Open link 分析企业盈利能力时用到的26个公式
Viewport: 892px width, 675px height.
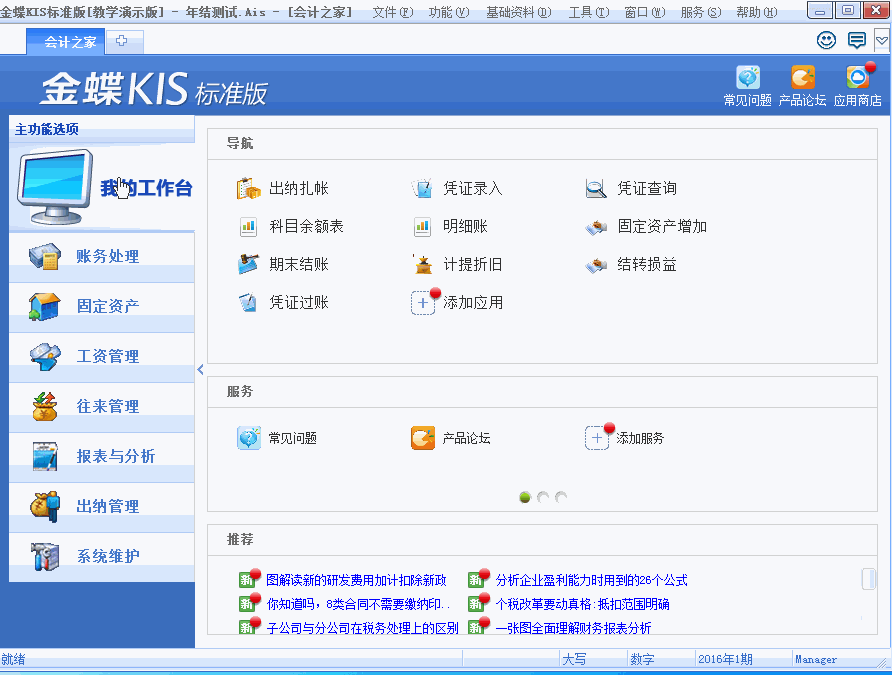coord(591,580)
